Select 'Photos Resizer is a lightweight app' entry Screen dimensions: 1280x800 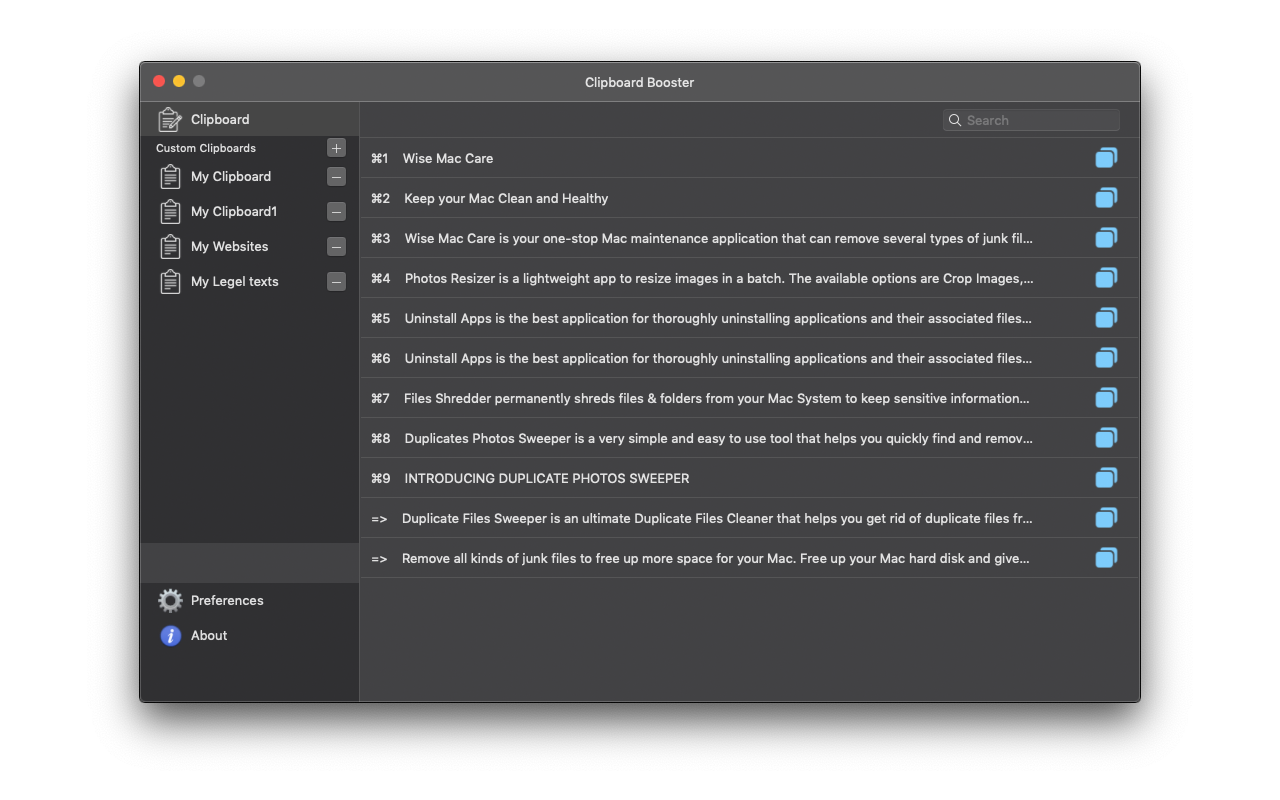(x=719, y=278)
